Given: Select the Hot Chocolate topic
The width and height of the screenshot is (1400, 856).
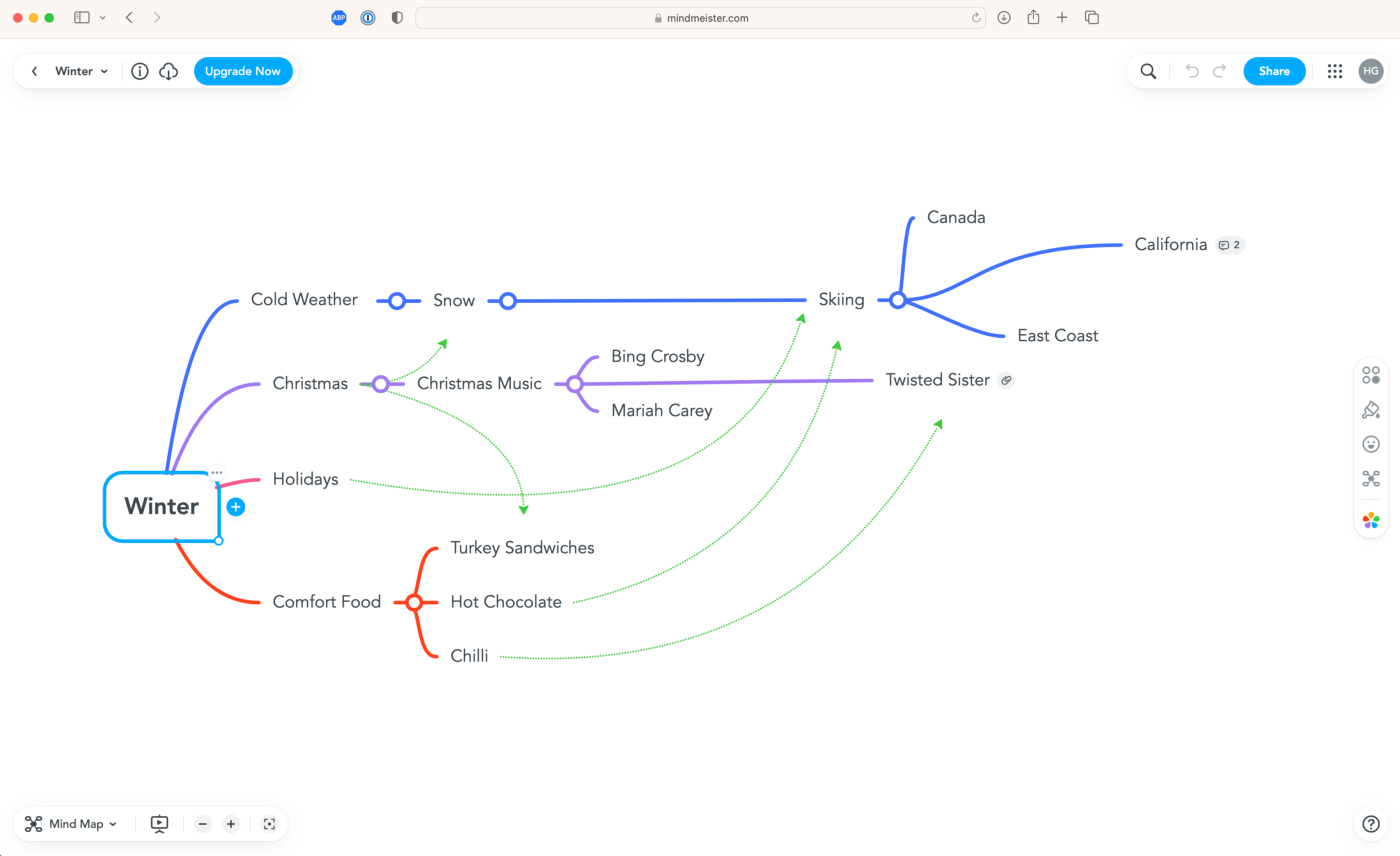Looking at the screenshot, I should [506, 602].
